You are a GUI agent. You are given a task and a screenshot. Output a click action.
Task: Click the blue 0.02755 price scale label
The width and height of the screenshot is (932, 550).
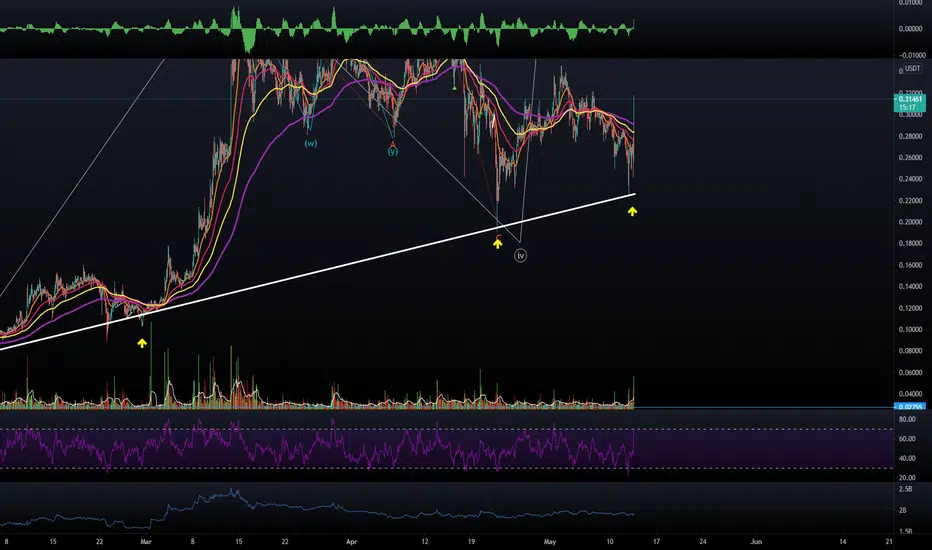pos(910,407)
